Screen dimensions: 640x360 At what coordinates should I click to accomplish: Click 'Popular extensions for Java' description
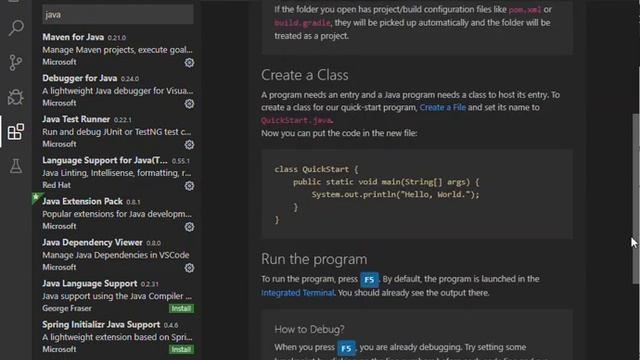[x=117, y=214]
